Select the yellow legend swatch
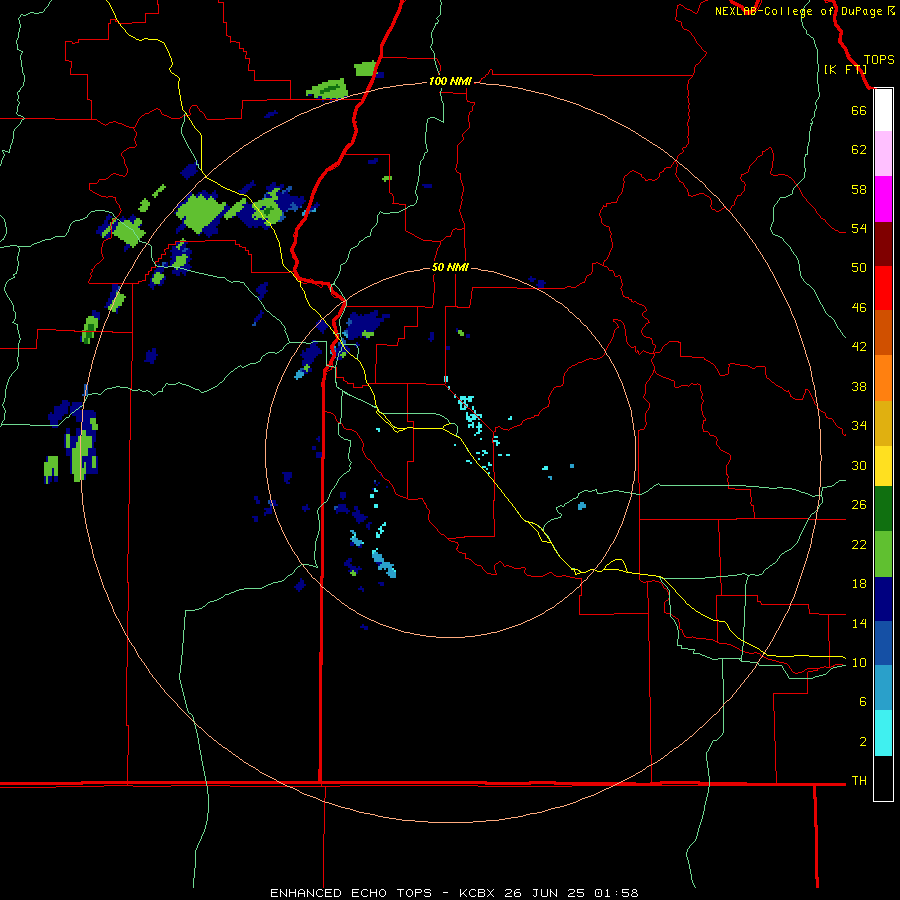This screenshot has width=900, height=900. [x=883, y=466]
